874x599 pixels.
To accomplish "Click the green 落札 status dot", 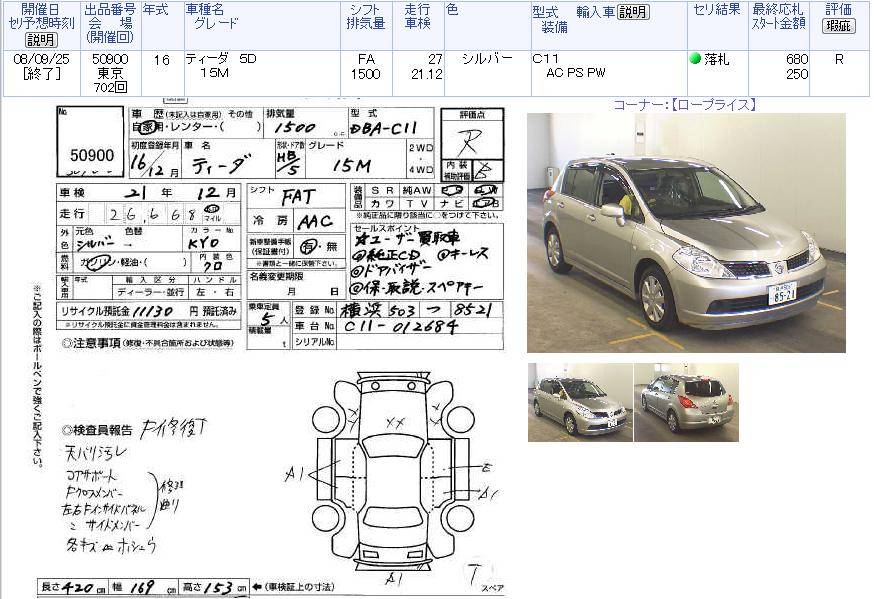I will [x=695, y=58].
